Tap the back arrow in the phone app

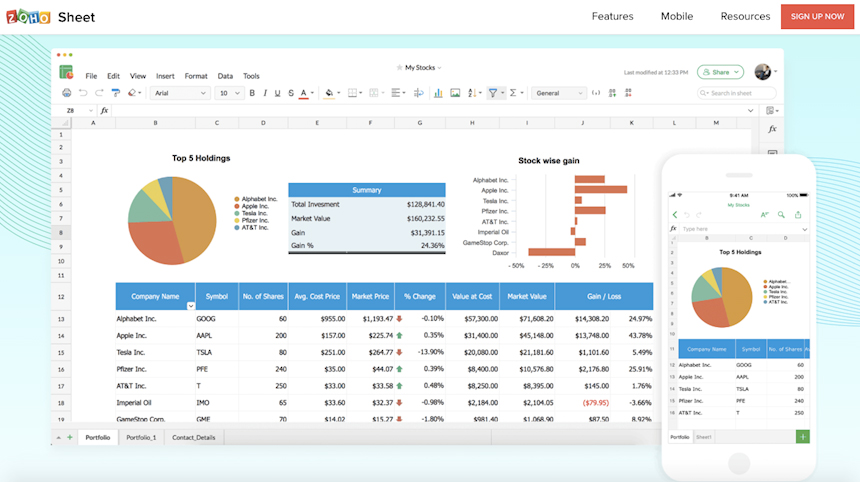click(675, 214)
